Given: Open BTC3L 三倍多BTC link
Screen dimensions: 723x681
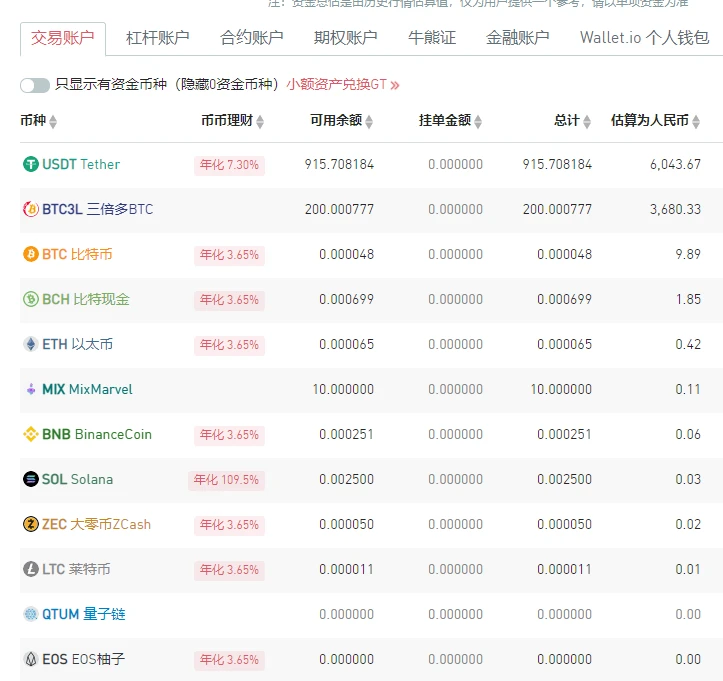Looking at the screenshot, I should coord(98,209).
